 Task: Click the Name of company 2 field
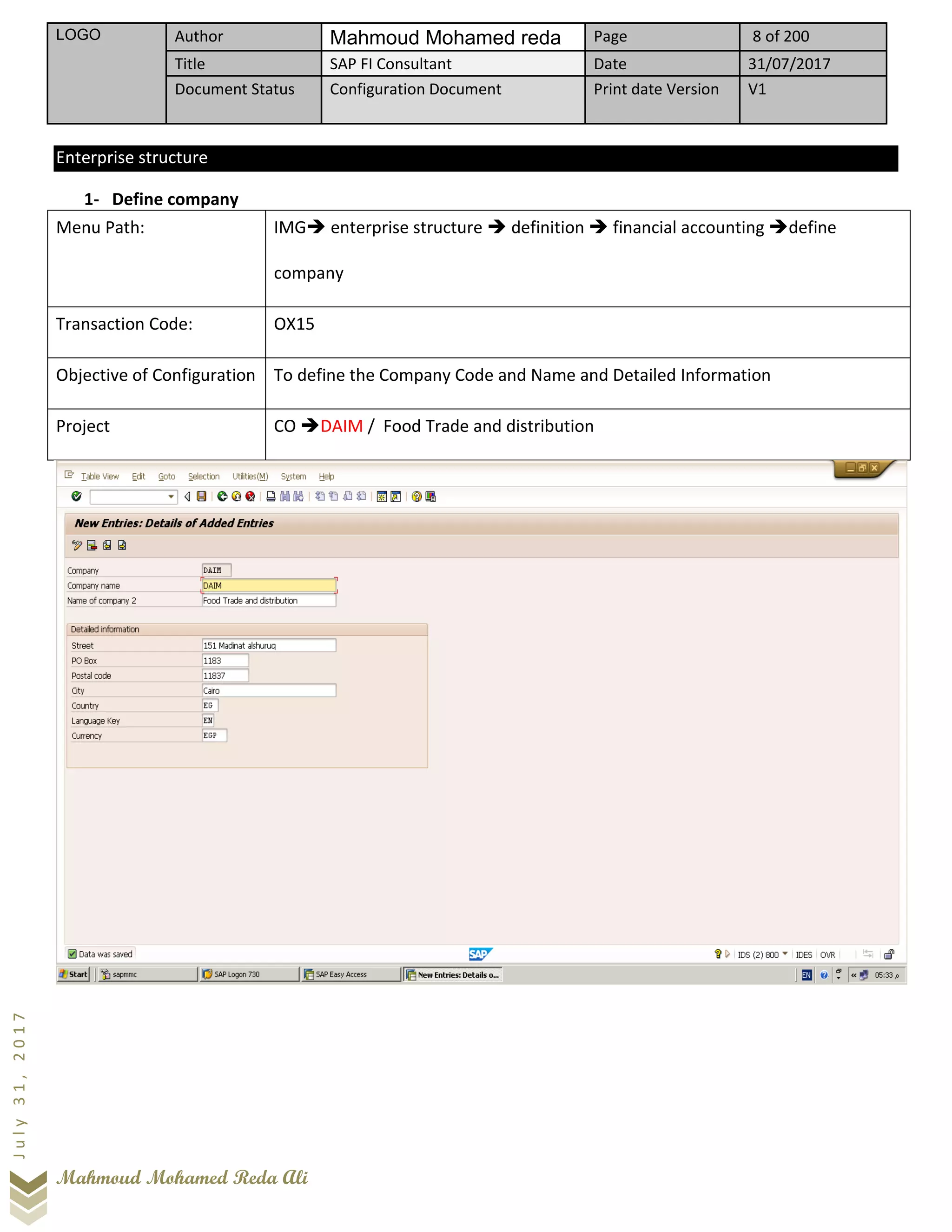(x=269, y=601)
